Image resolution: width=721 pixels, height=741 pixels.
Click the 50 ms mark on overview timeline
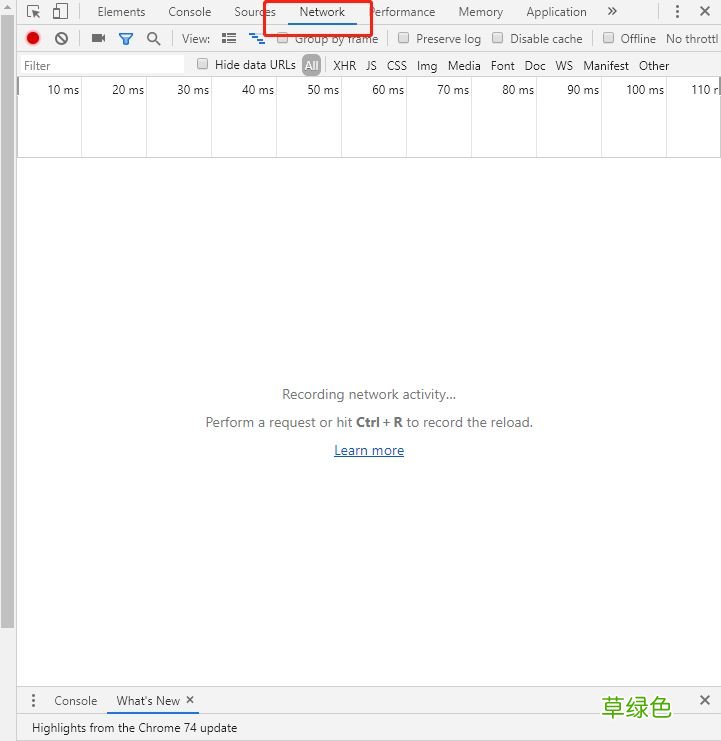323,89
